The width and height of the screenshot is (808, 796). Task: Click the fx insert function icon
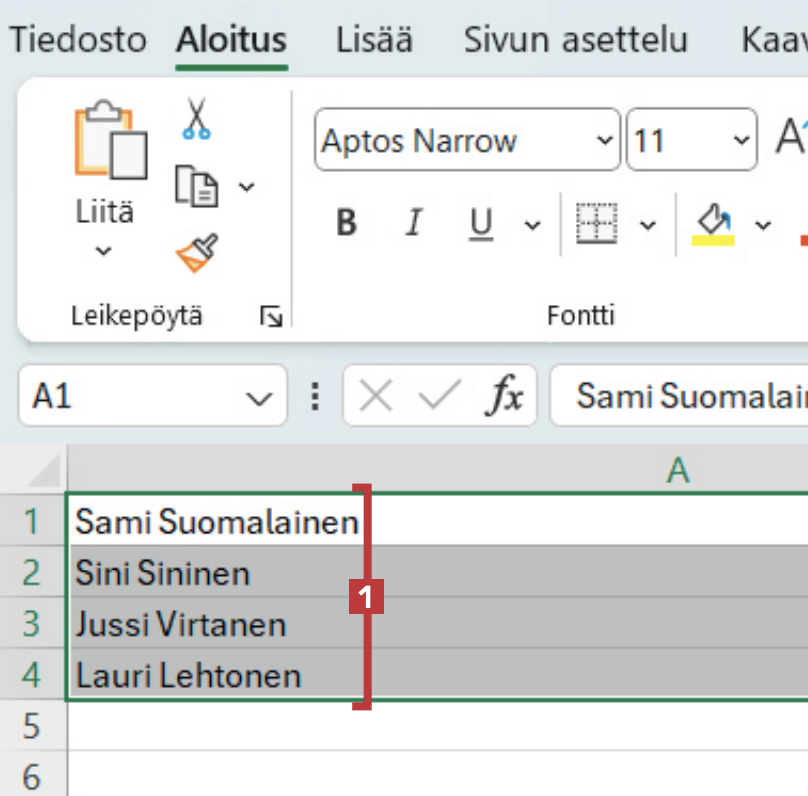coord(504,397)
